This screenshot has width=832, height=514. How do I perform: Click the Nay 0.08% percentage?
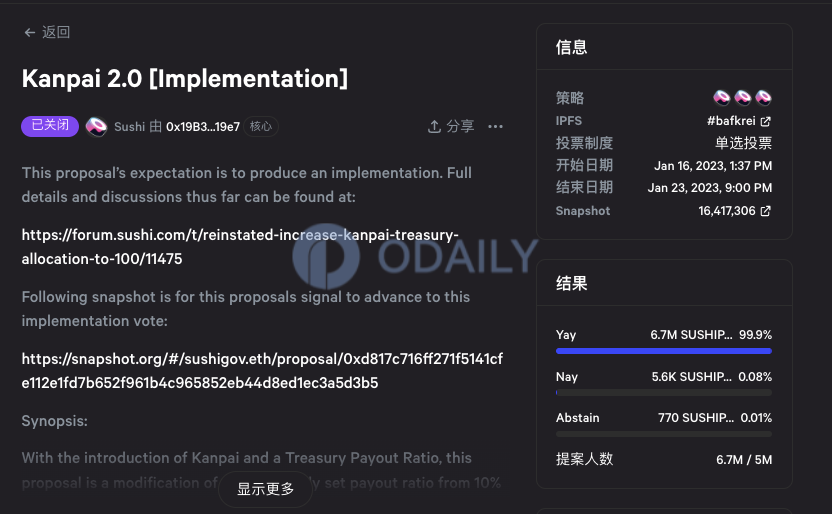[755, 377]
